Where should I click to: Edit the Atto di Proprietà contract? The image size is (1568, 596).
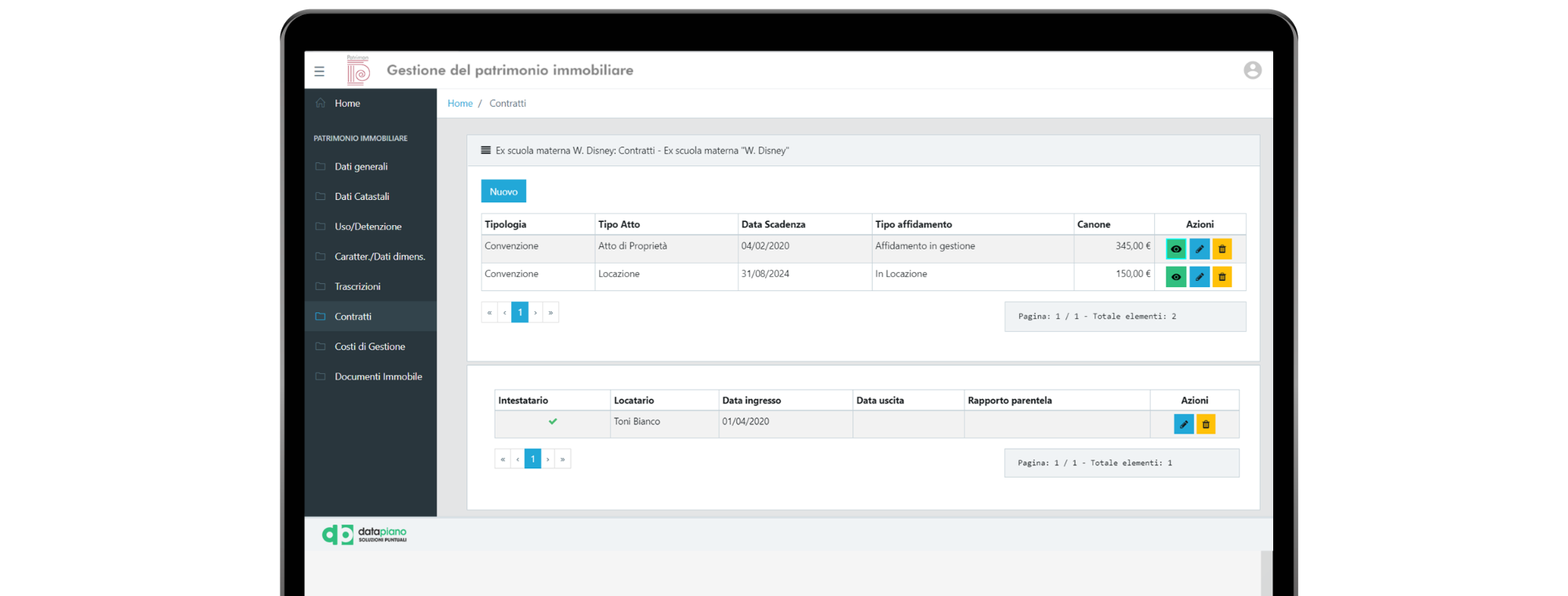1199,249
